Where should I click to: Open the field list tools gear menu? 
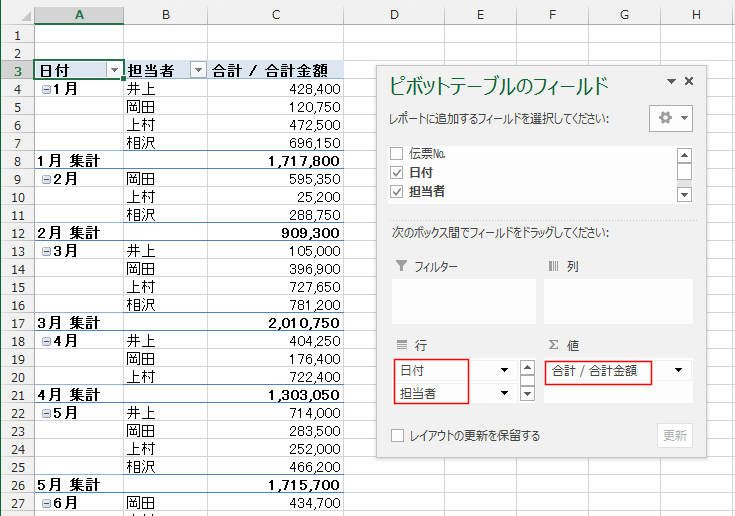coord(670,118)
